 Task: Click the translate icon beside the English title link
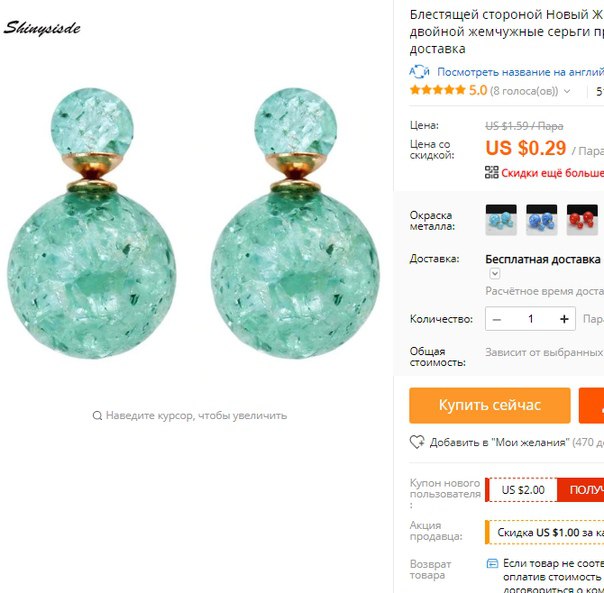click(x=419, y=72)
